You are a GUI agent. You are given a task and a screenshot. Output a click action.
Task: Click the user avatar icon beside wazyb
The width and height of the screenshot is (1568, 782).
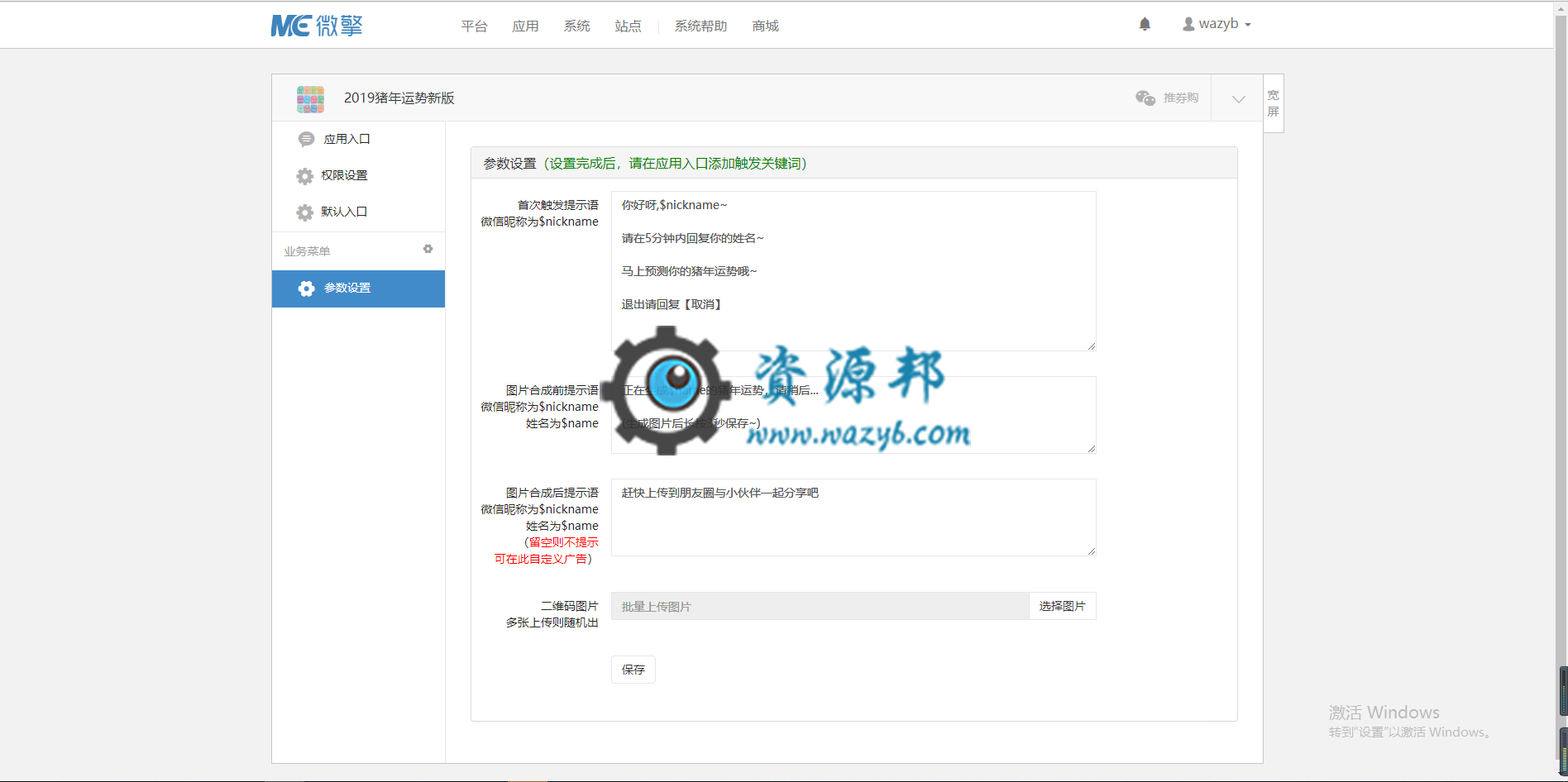1188,25
